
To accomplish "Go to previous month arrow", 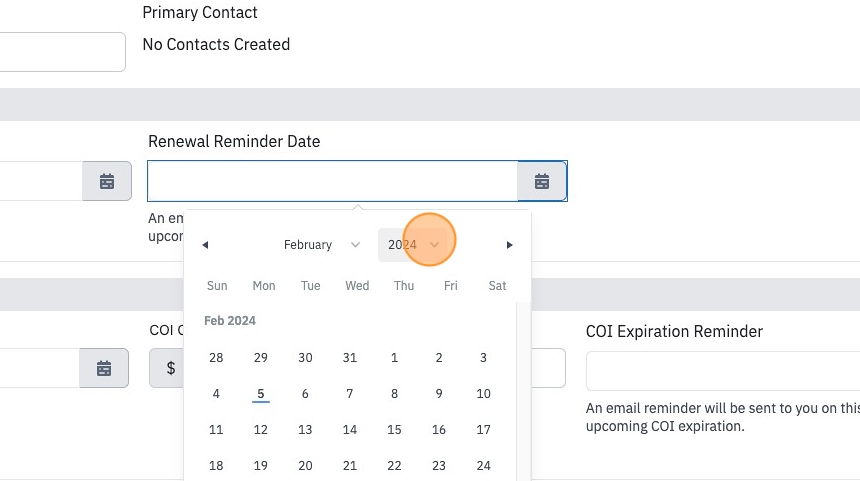I will pos(205,245).
